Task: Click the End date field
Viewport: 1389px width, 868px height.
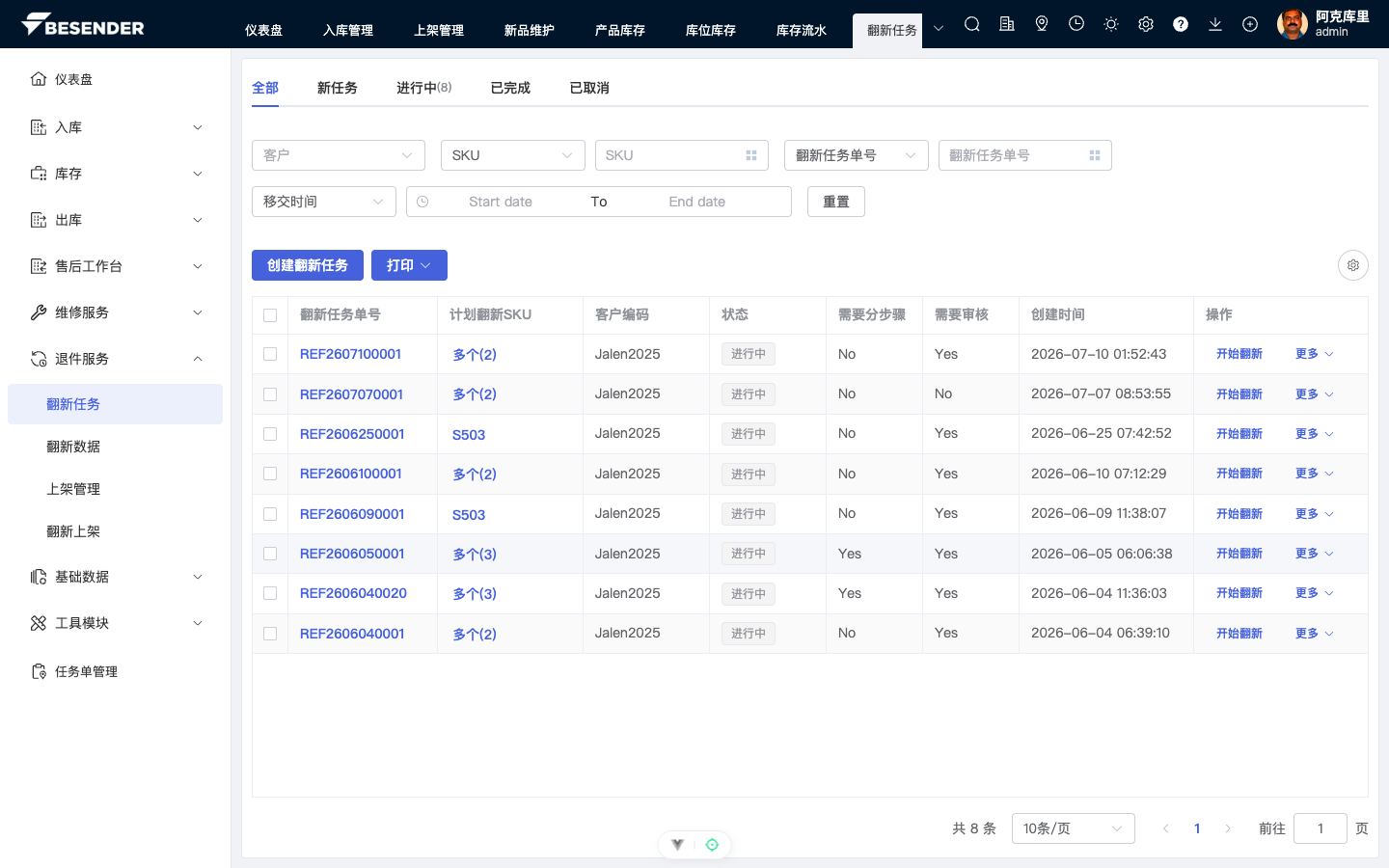Action: (x=697, y=202)
